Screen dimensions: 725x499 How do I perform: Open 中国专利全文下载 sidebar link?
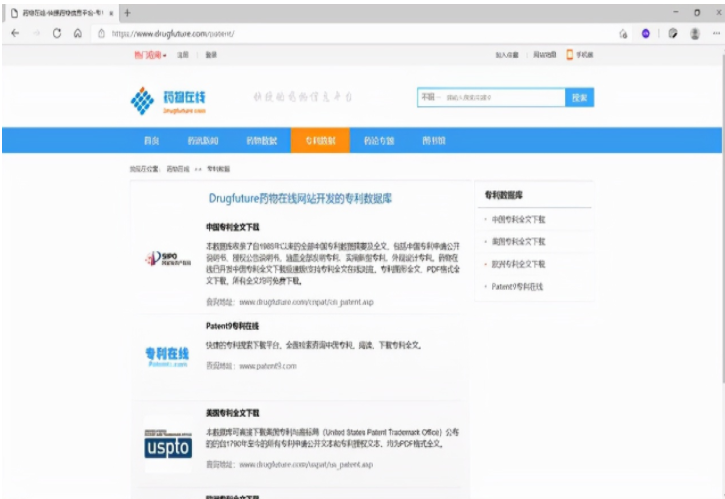click(518, 219)
